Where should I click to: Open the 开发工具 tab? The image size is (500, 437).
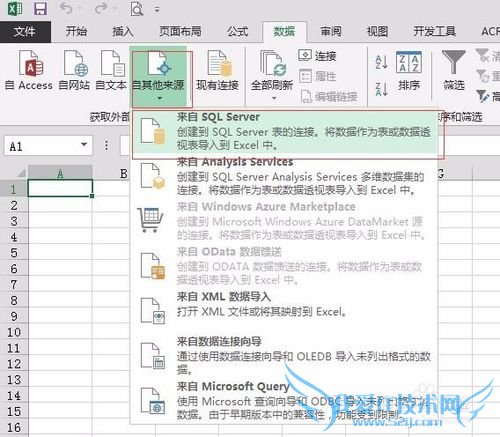click(434, 32)
